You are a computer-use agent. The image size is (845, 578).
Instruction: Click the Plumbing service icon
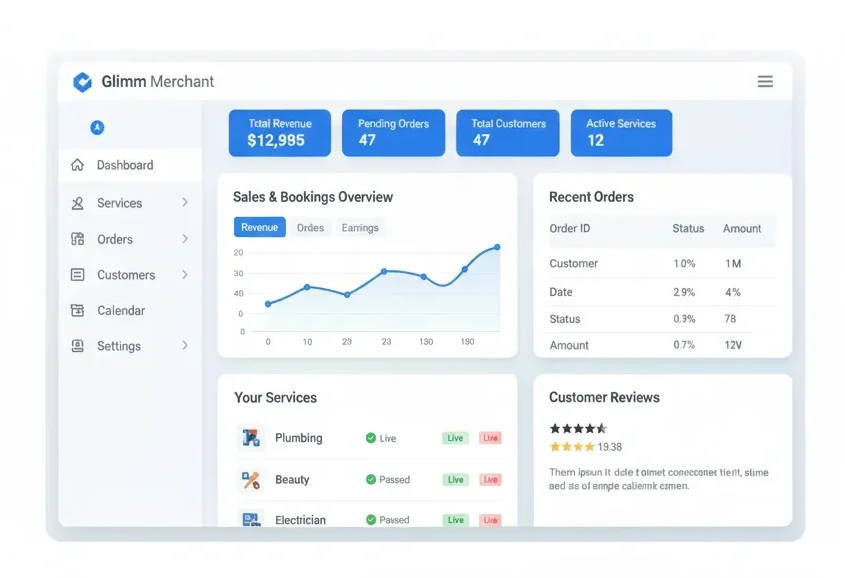tap(251, 438)
